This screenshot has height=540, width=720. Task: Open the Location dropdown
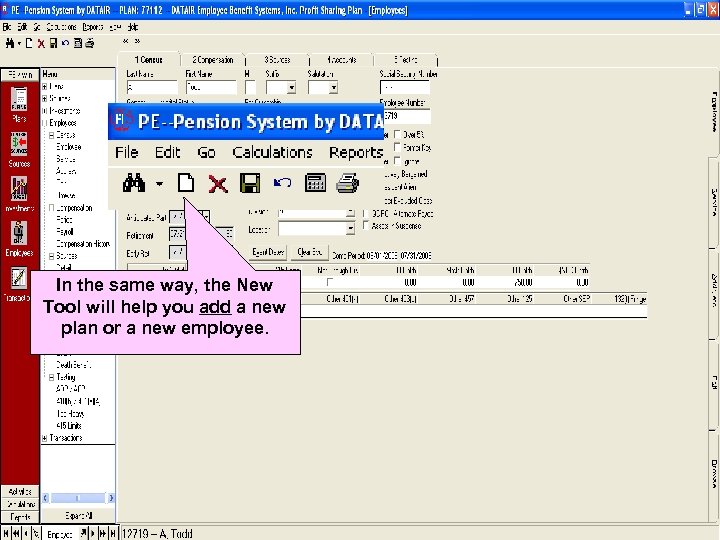click(350, 228)
